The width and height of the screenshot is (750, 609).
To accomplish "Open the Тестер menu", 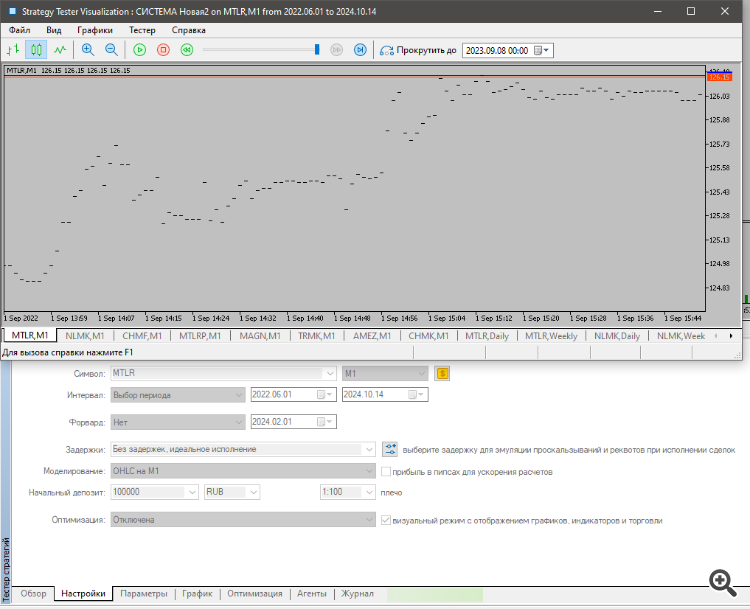I will 142,30.
